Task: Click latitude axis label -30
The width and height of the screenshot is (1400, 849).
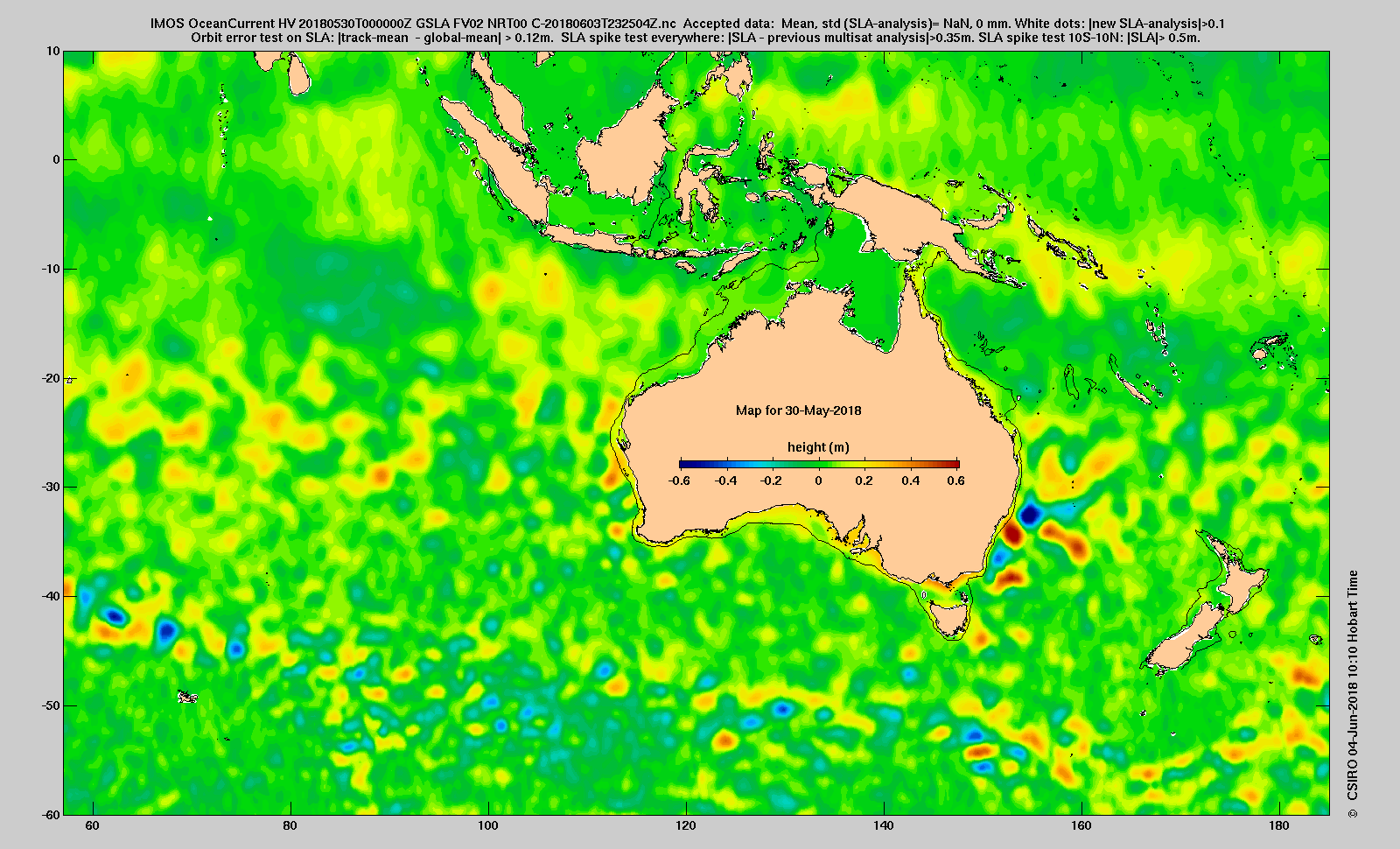Action: point(51,487)
